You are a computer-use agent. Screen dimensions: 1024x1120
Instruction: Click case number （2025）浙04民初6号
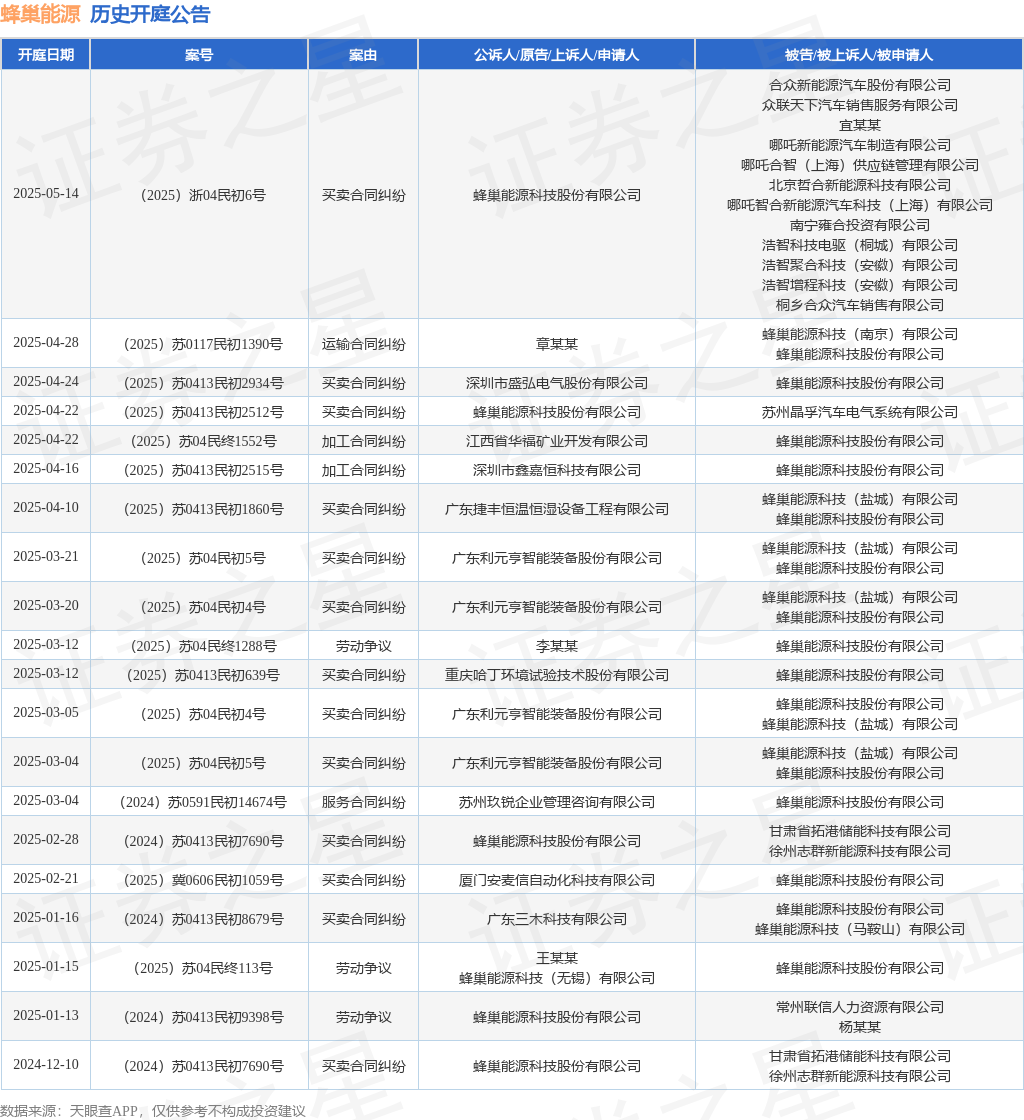pos(200,195)
